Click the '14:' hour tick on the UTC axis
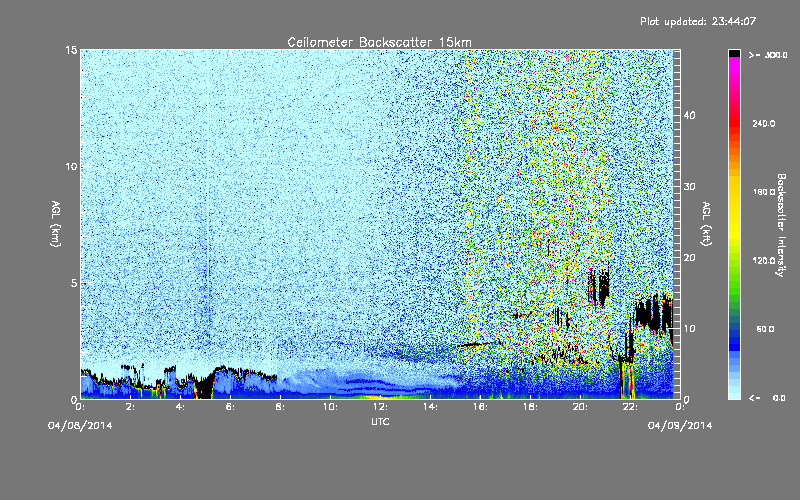Viewport: 800px width, 500px height. click(x=430, y=407)
